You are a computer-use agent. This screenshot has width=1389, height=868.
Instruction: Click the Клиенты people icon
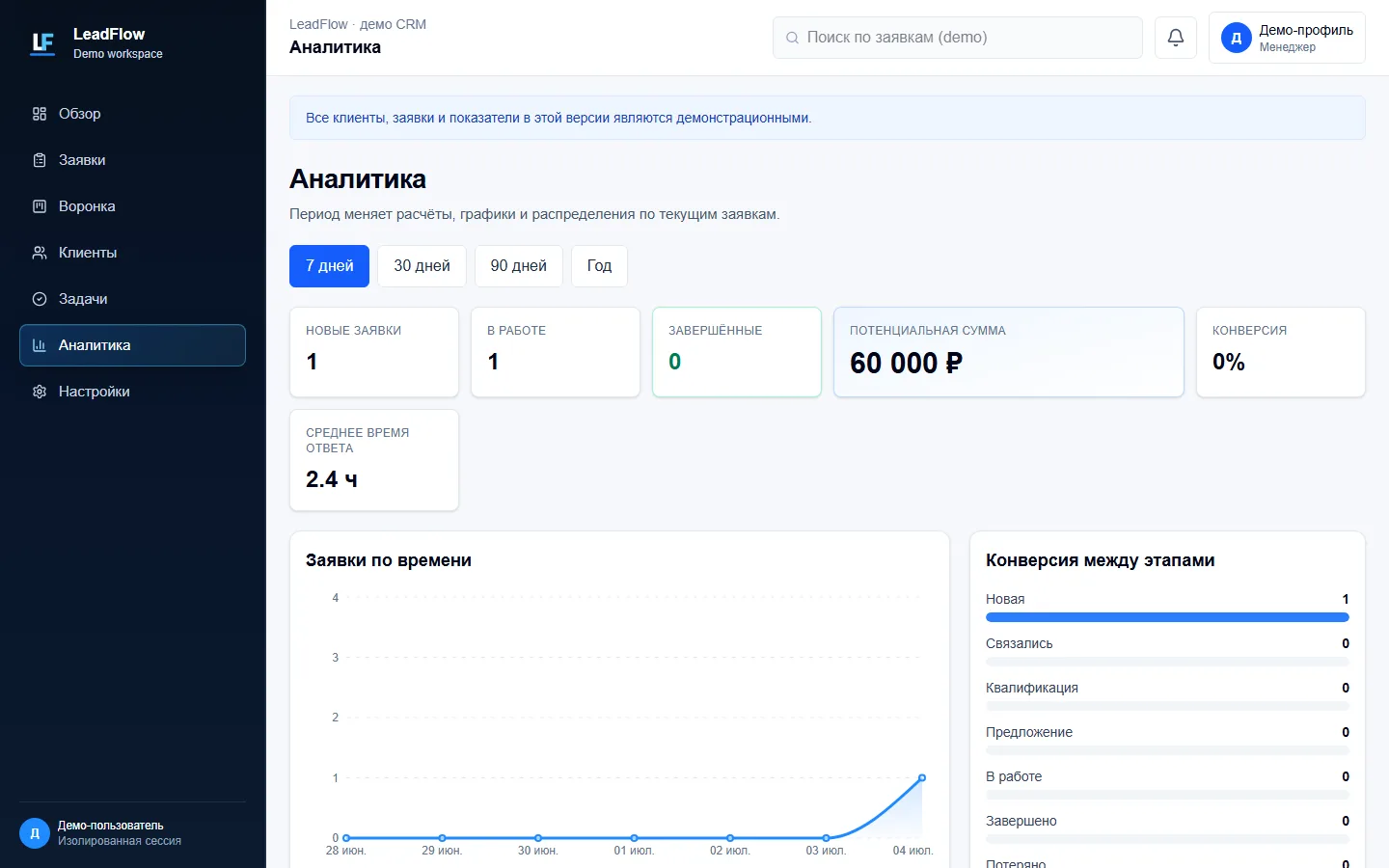[40, 253]
